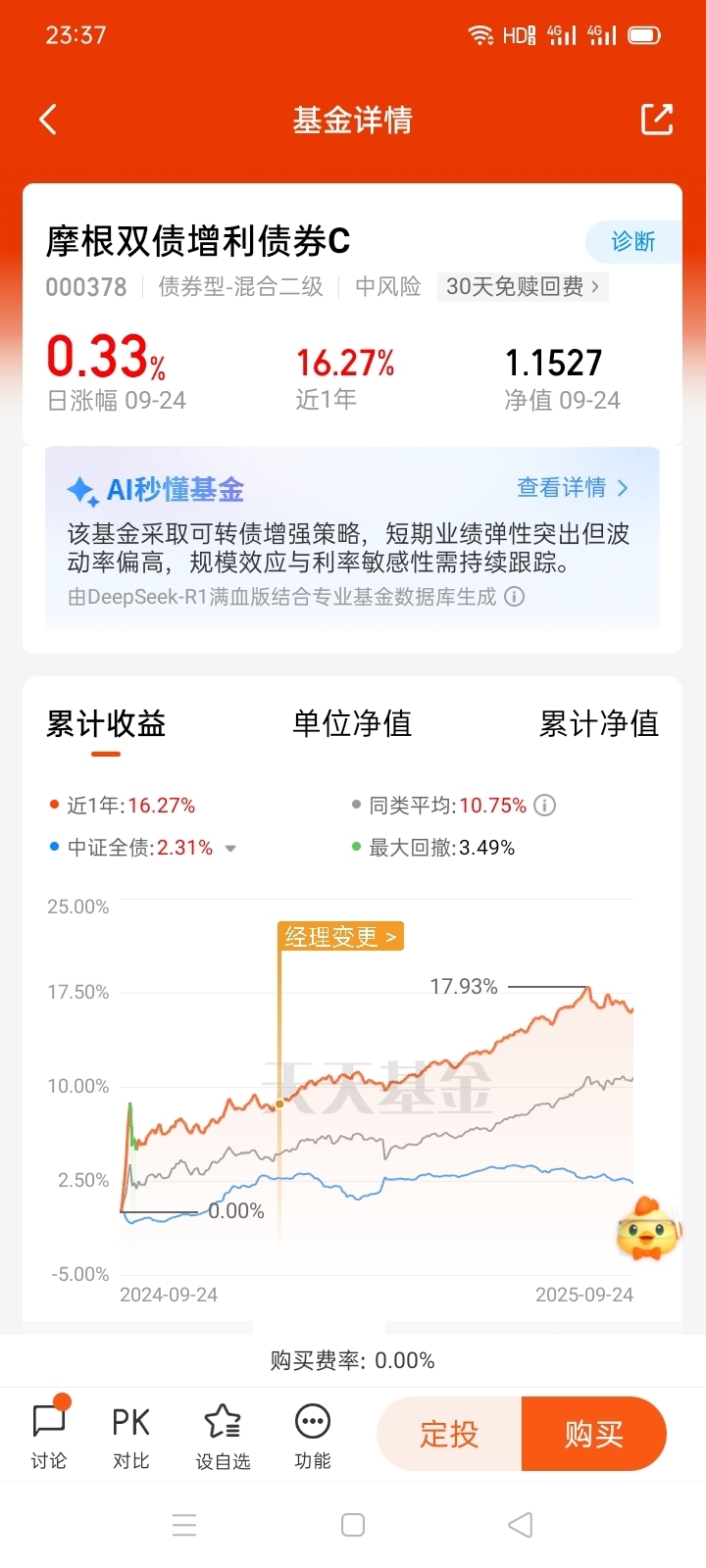The image size is (706, 1568).
Task: Tap the Android home square icon
Action: click(x=353, y=1525)
